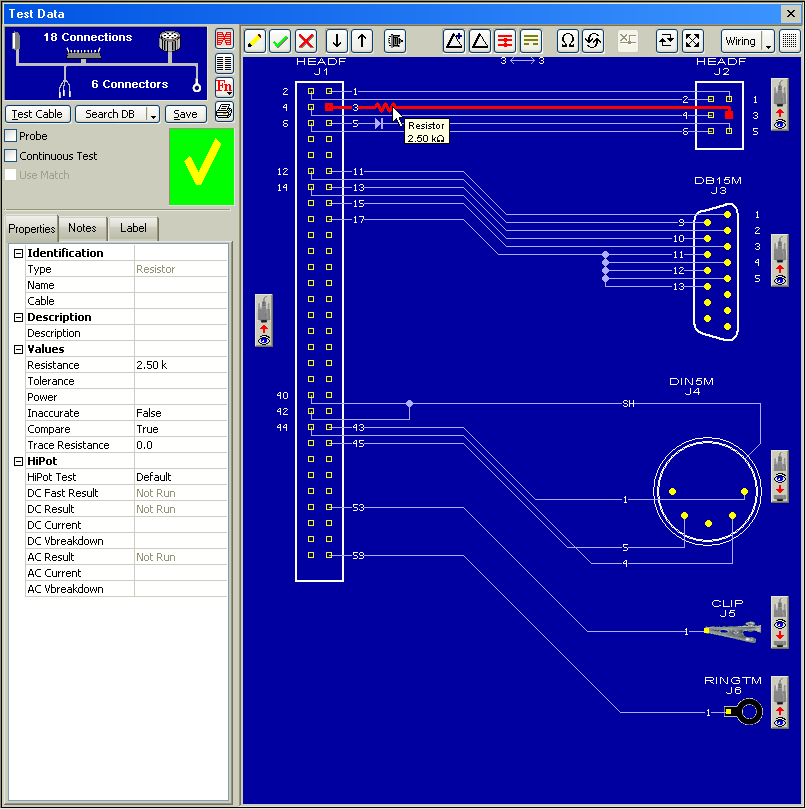Toggle the J5 CLIP connector visibility button

tap(780, 622)
